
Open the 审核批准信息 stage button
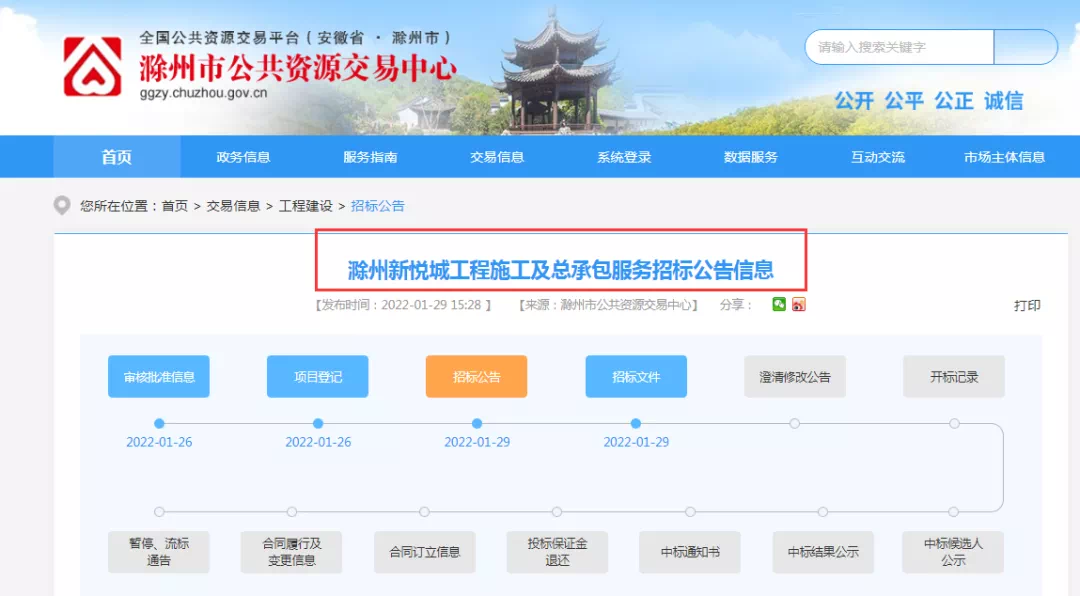click(x=158, y=376)
